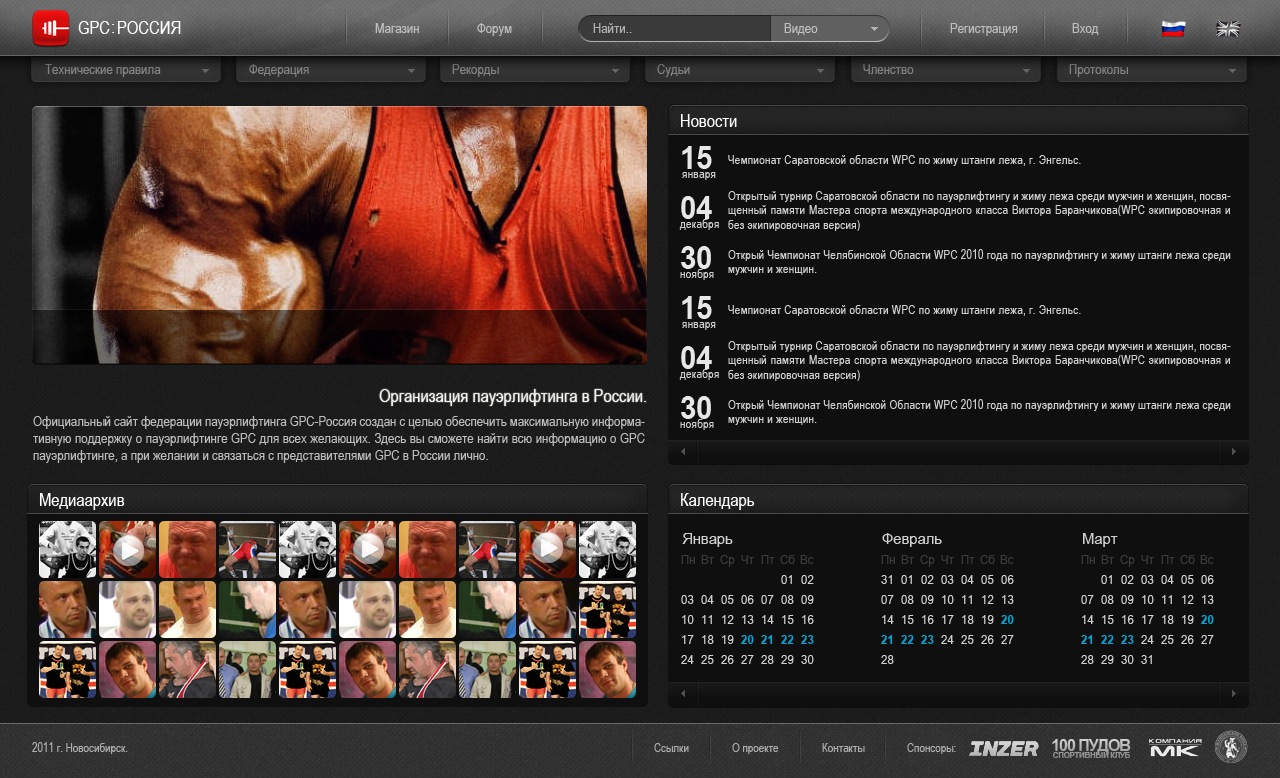
Task: Select March 21 in the calendar
Action: 1087,640
